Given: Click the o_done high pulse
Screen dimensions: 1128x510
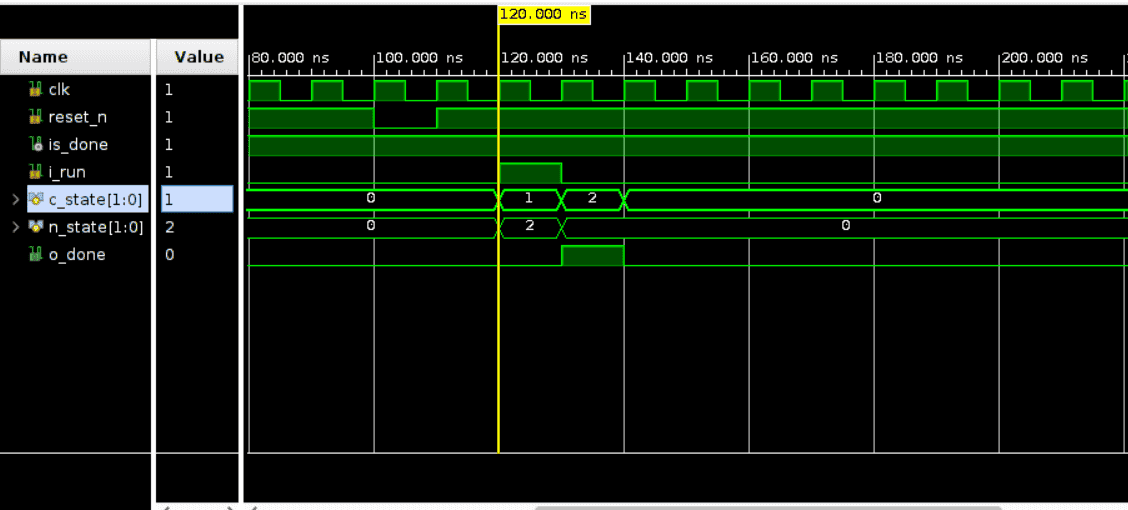Looking at the screenshot, I should [x=592, y=255].
